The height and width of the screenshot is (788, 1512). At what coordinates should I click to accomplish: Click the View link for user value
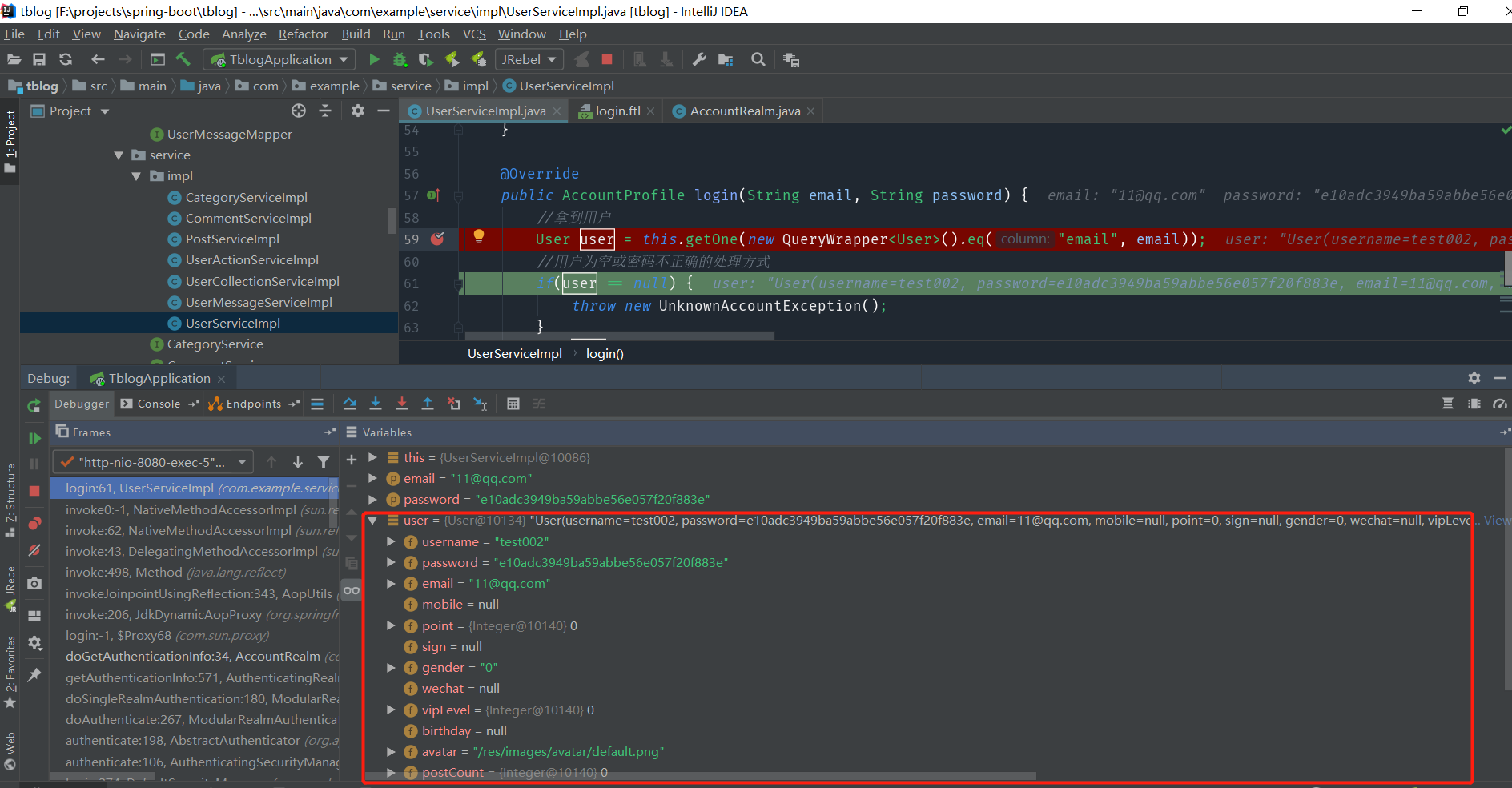pos(1496,521)
